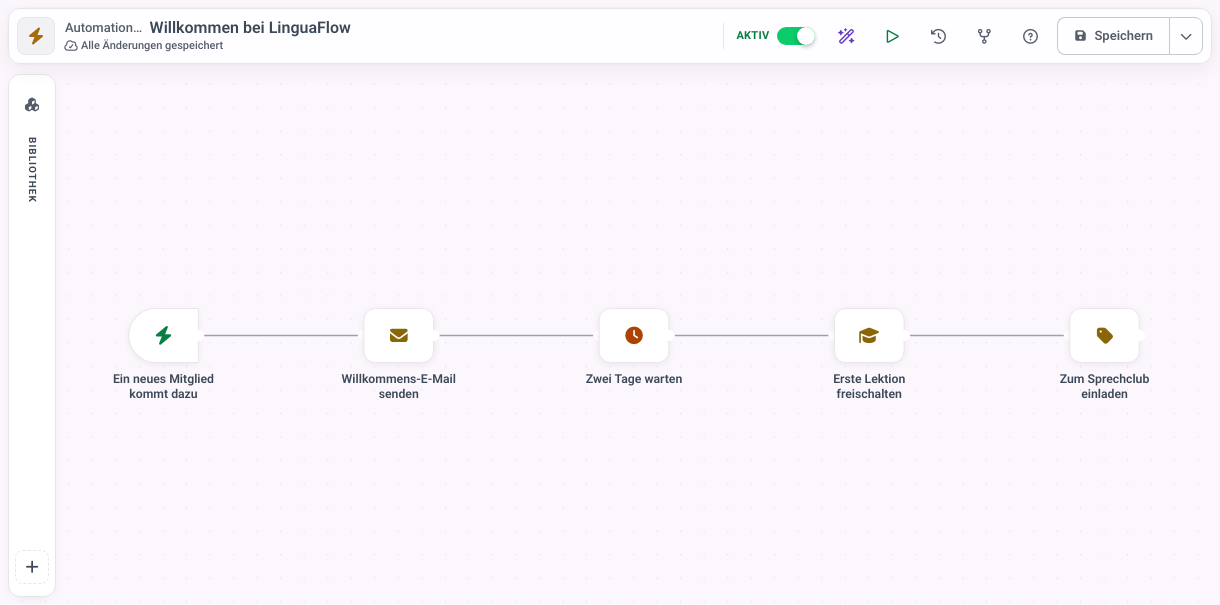Edit the title "Willkommen bei LinguaFlow"
The image size is (1220, 605).
(x=250, y=28)
